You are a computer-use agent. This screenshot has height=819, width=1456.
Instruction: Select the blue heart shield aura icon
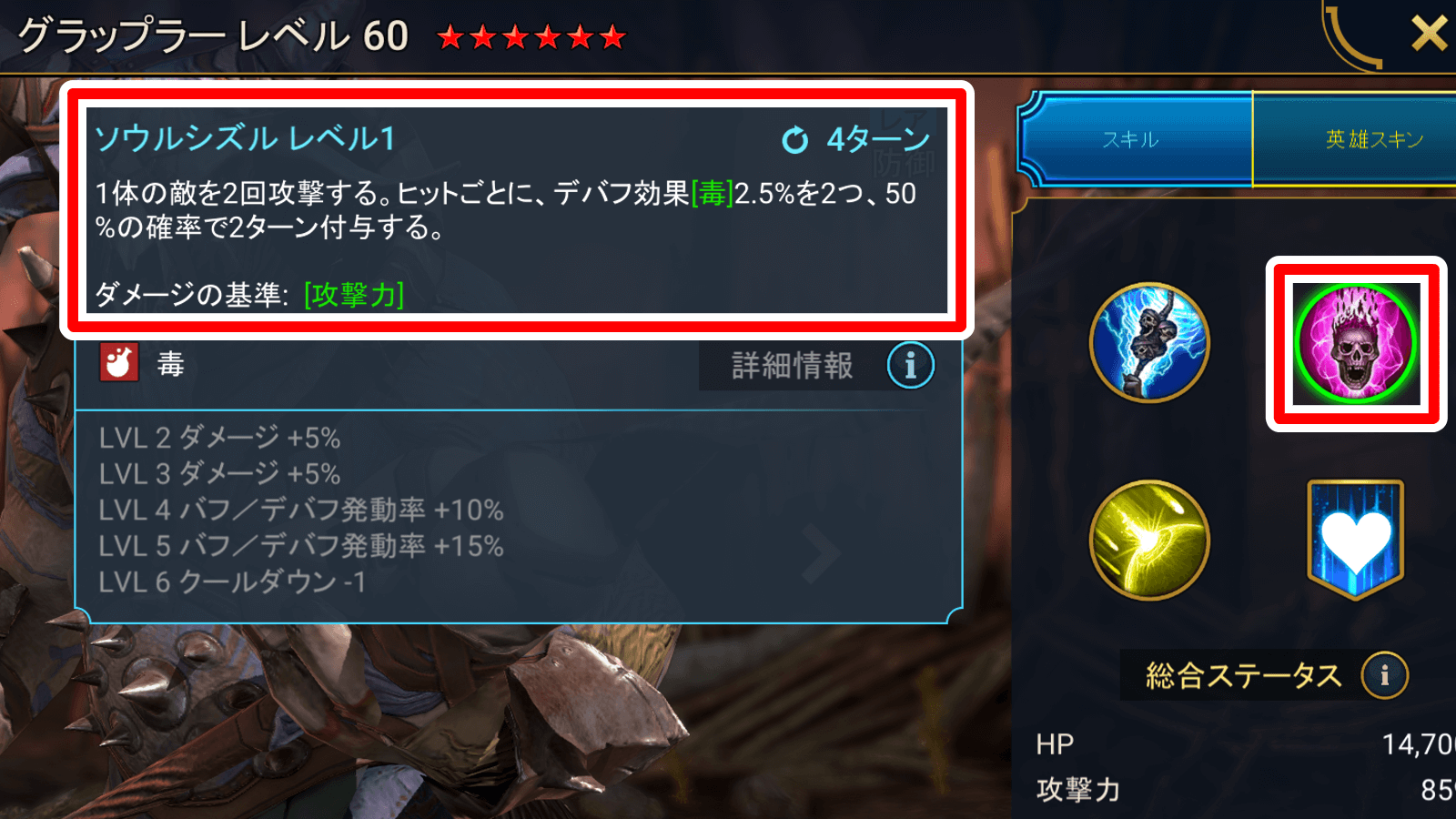point(1356,540)
